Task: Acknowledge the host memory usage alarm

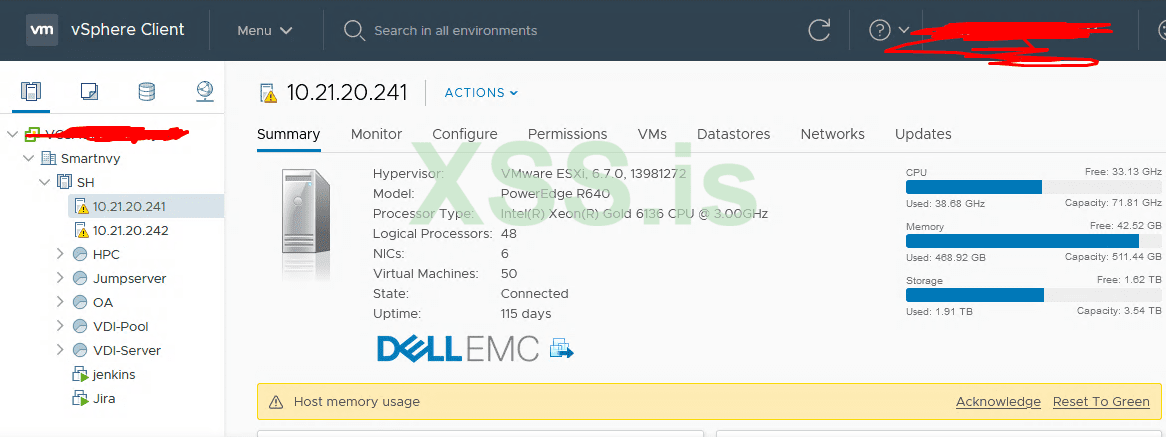Action: click(998, 402)
